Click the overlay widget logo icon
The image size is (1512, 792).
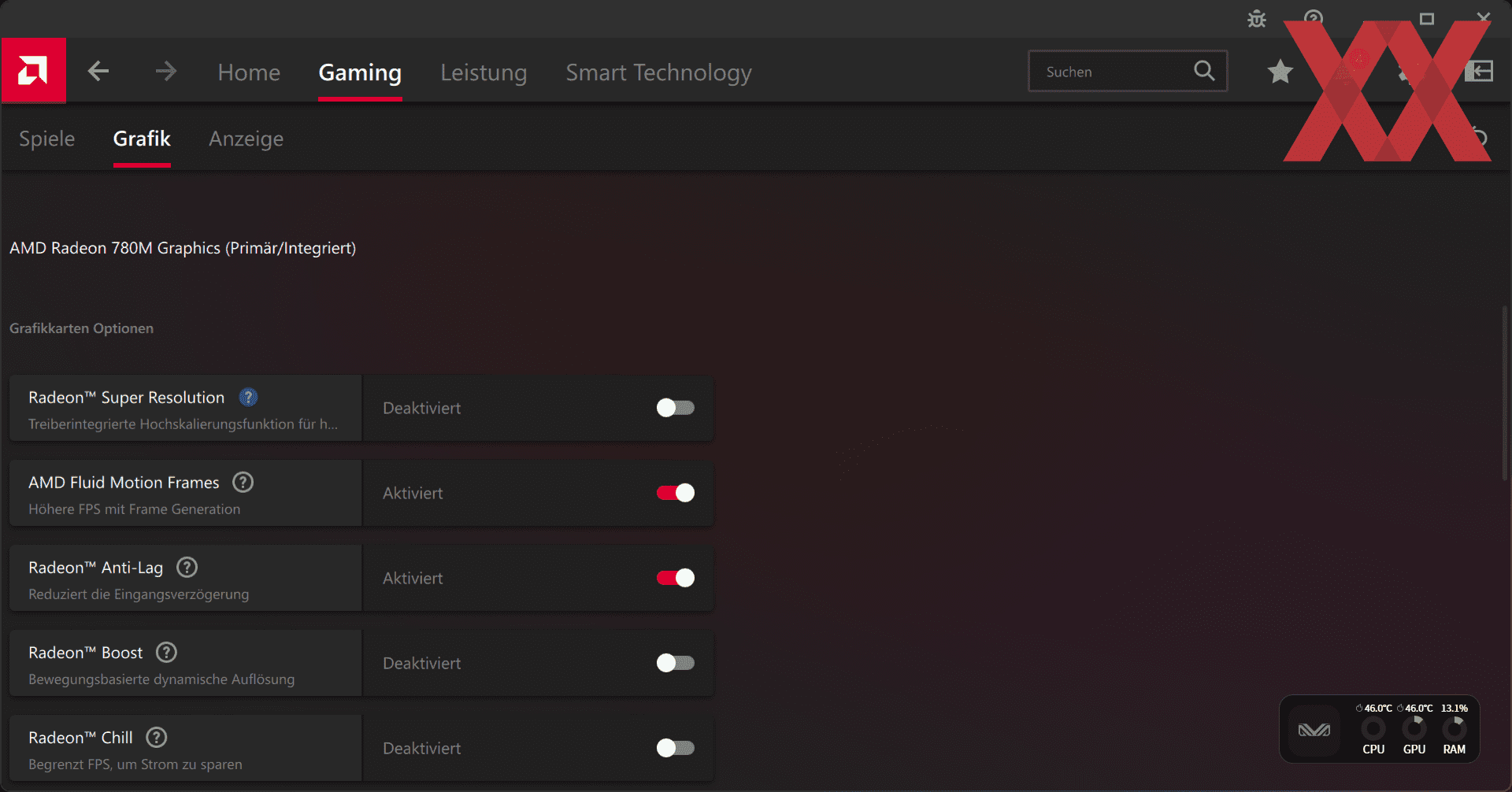(x=1314, y=730)
